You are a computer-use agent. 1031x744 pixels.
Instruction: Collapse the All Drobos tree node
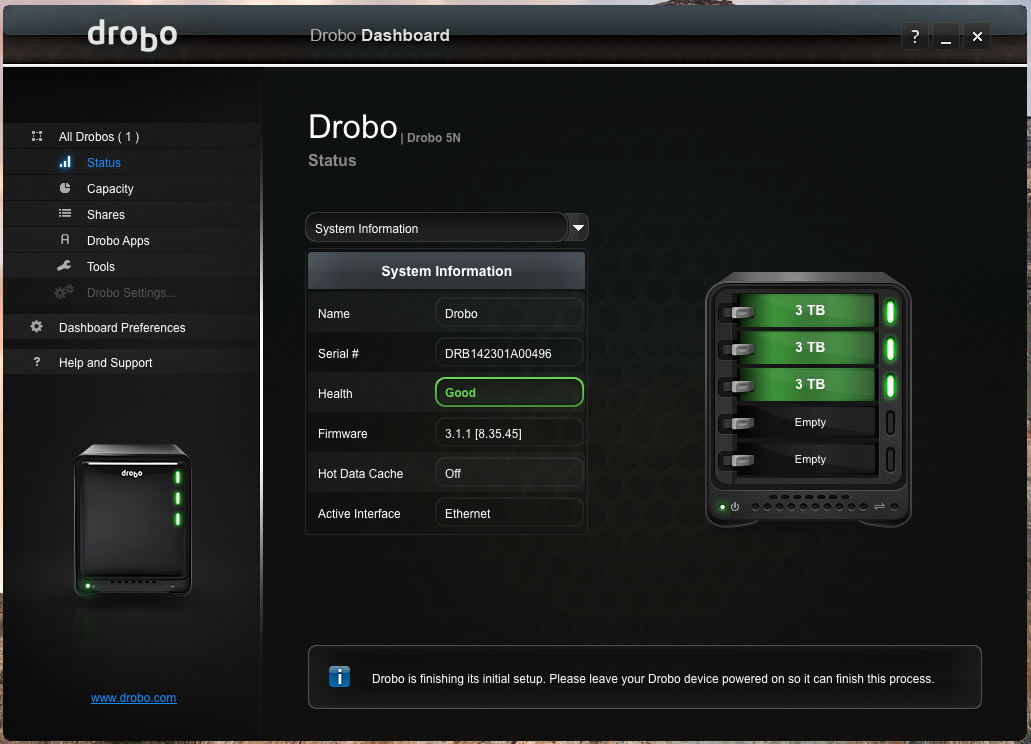pos(37,136)
